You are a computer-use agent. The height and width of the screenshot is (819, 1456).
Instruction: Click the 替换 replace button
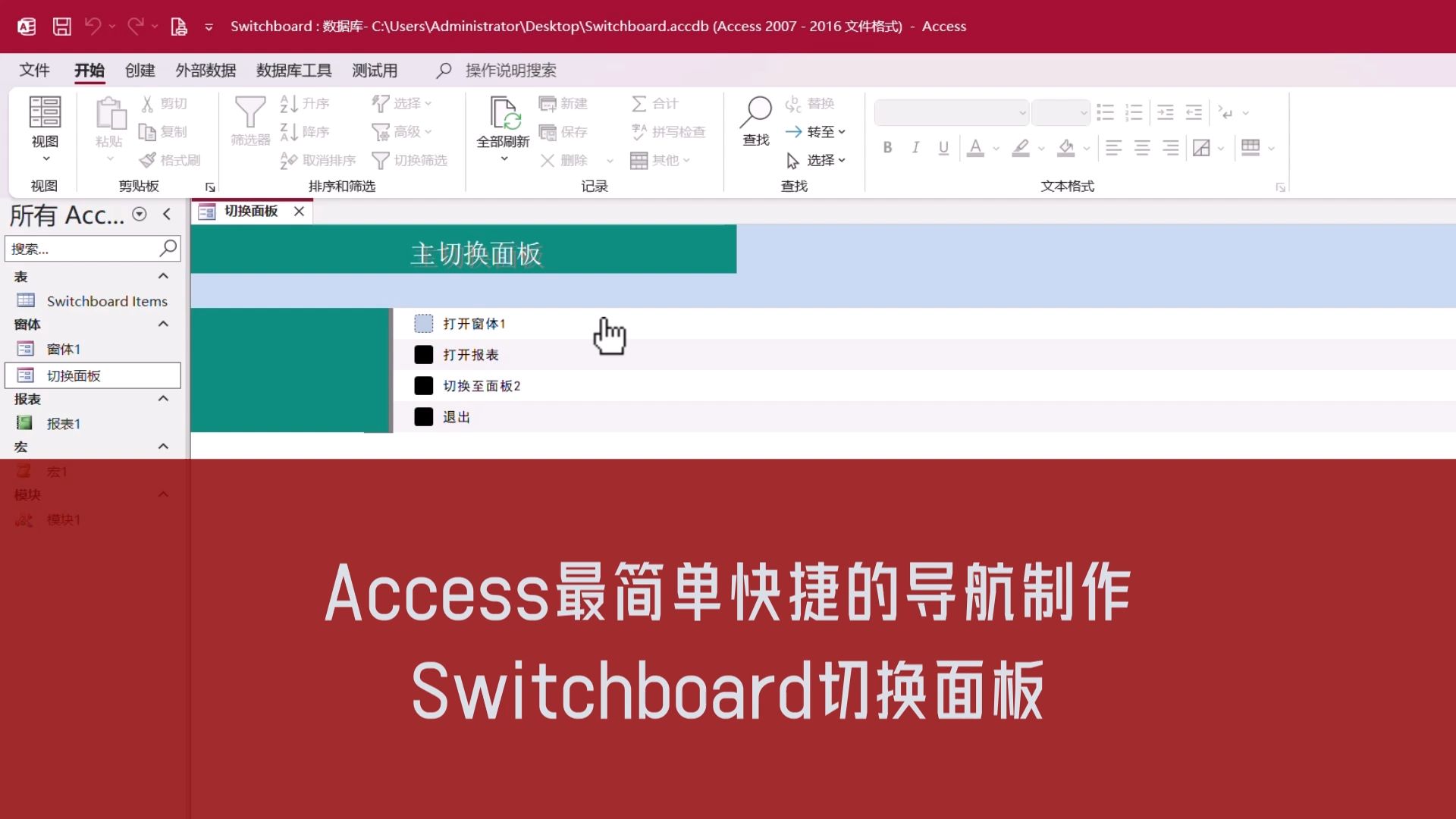(x=809, y=104)
